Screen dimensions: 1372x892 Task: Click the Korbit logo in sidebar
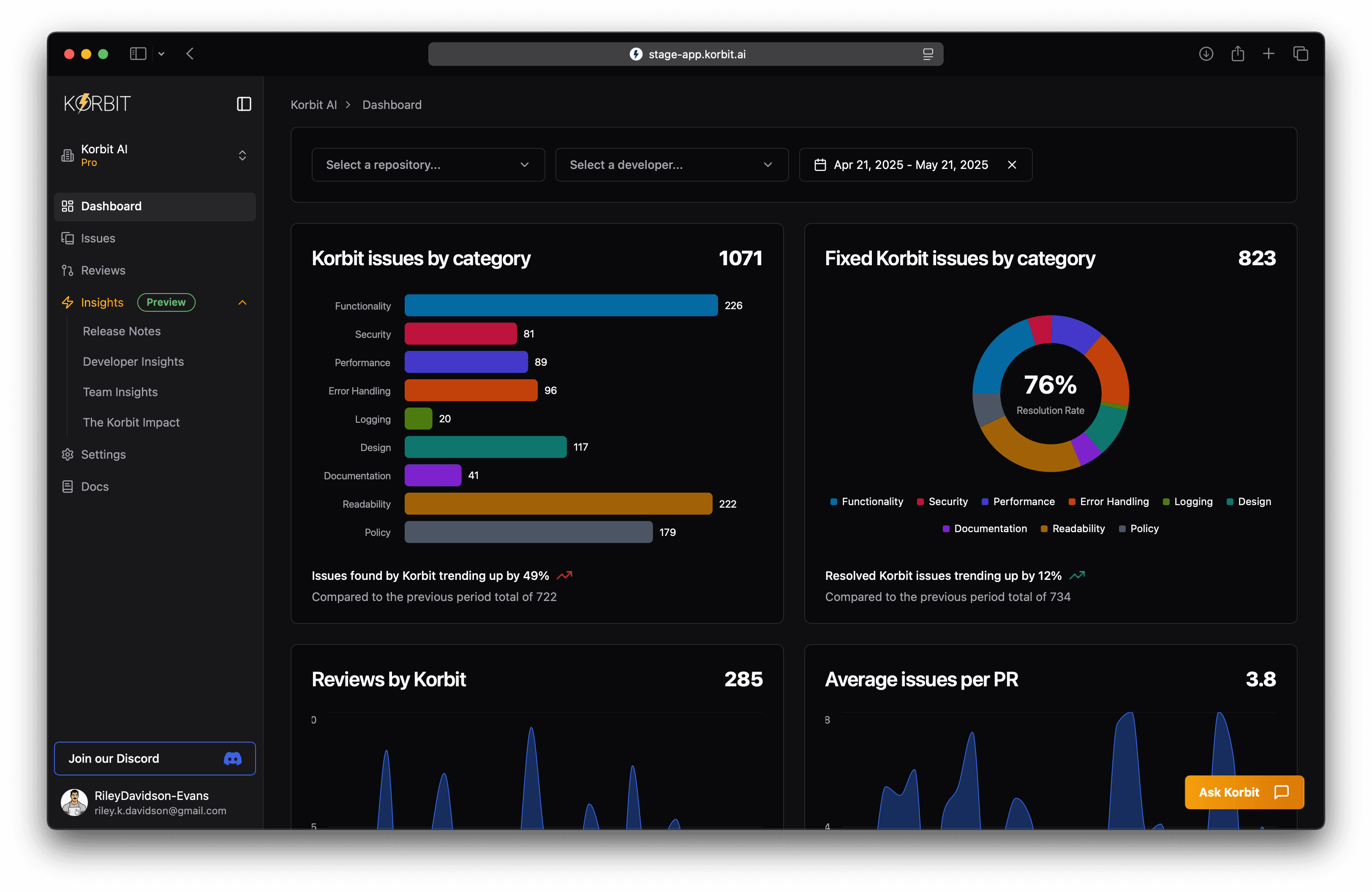pos(98,104)
